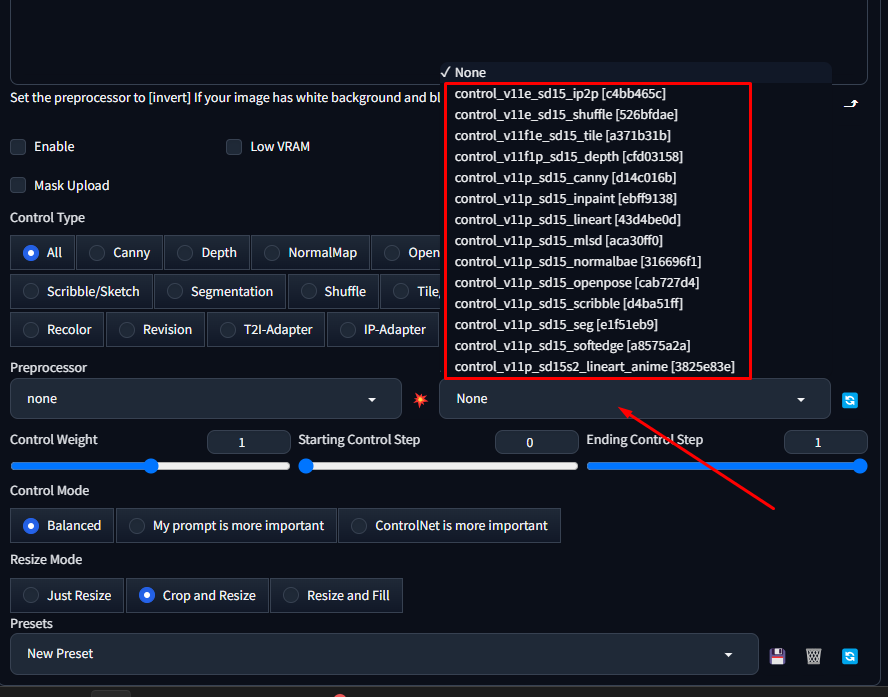Save the current preset via floppy icon
This screenshot has height=697, width=888.
(x=777, y=656)
